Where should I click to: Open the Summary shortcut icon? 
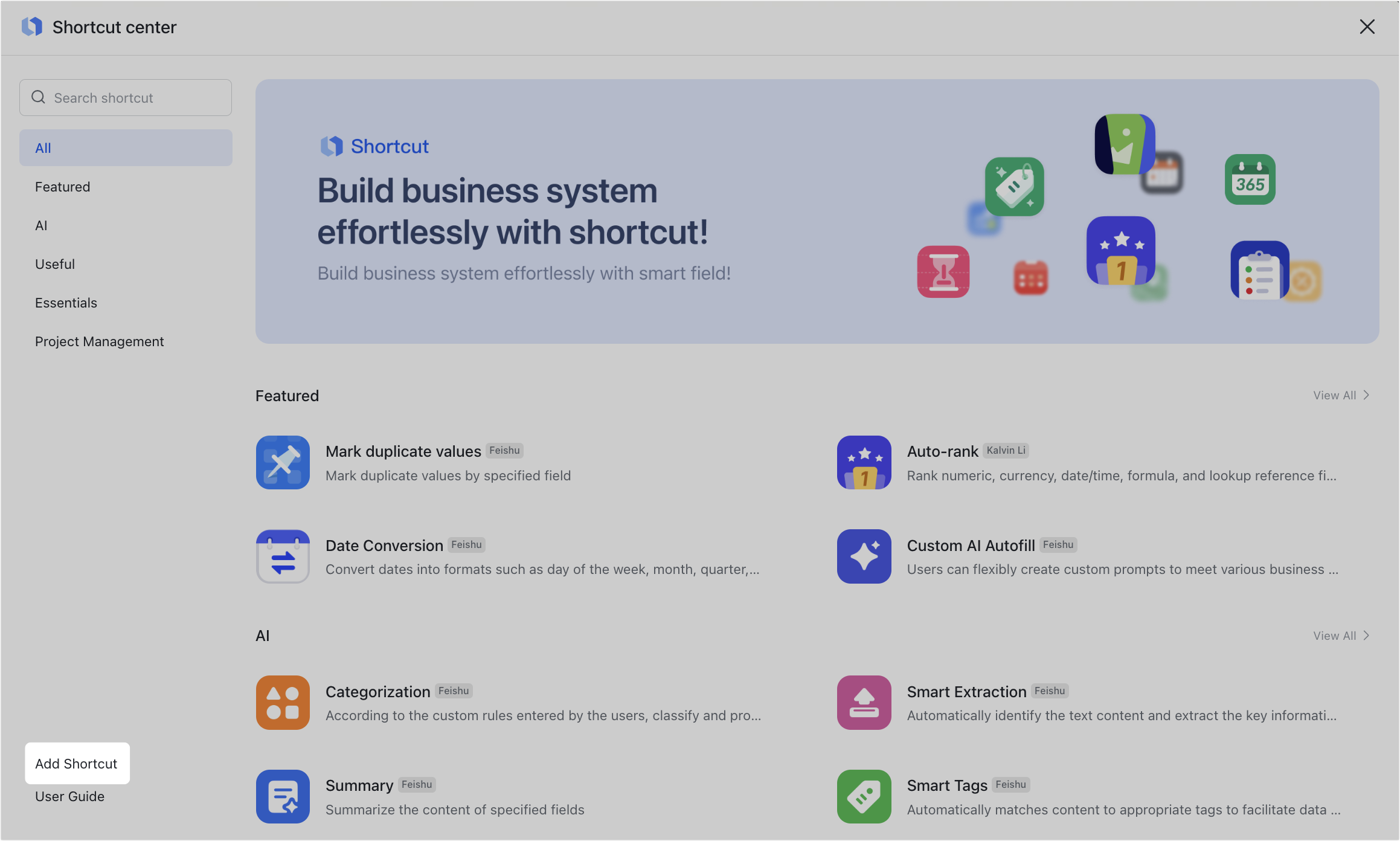[283, 796]
